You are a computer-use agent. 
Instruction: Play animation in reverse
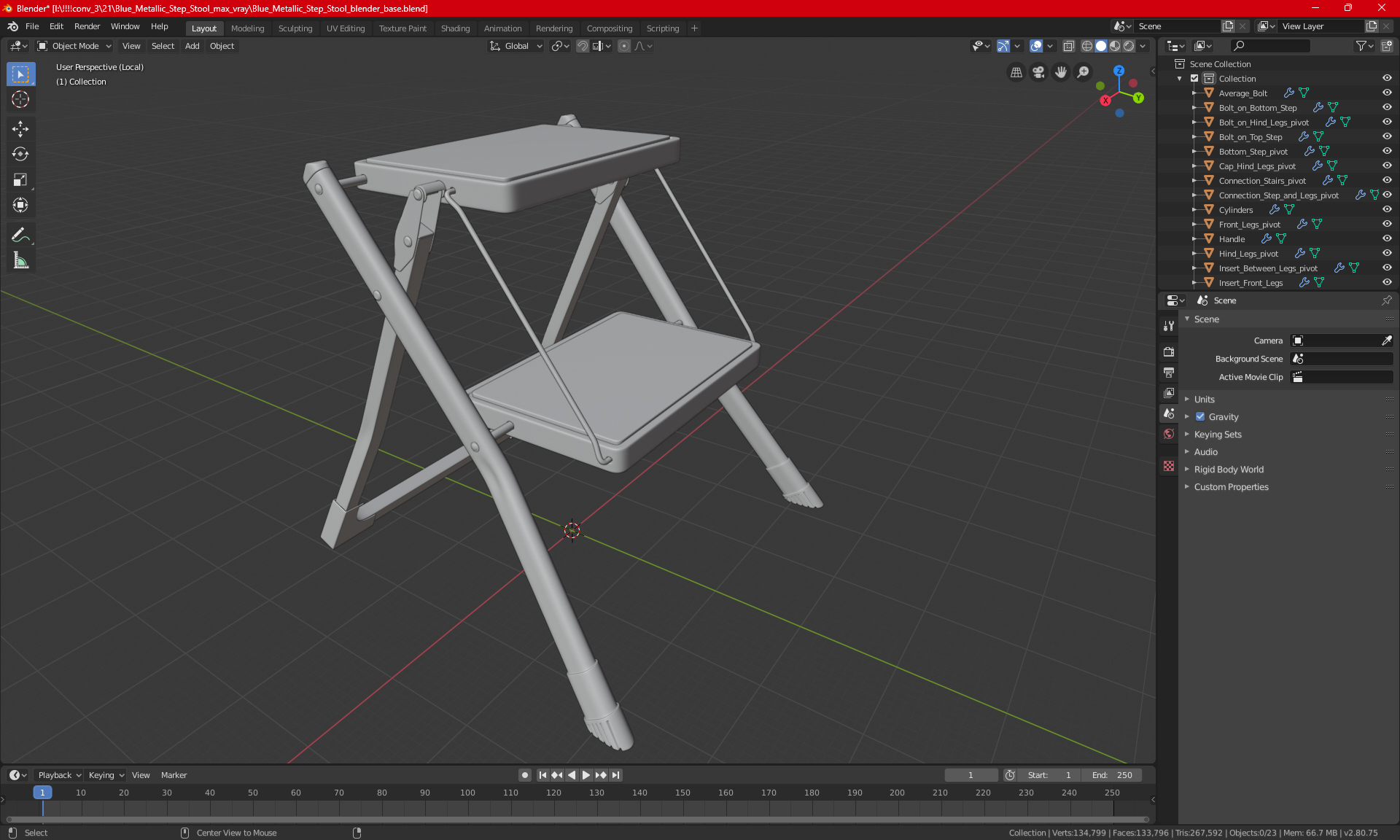tap(572, 775)
